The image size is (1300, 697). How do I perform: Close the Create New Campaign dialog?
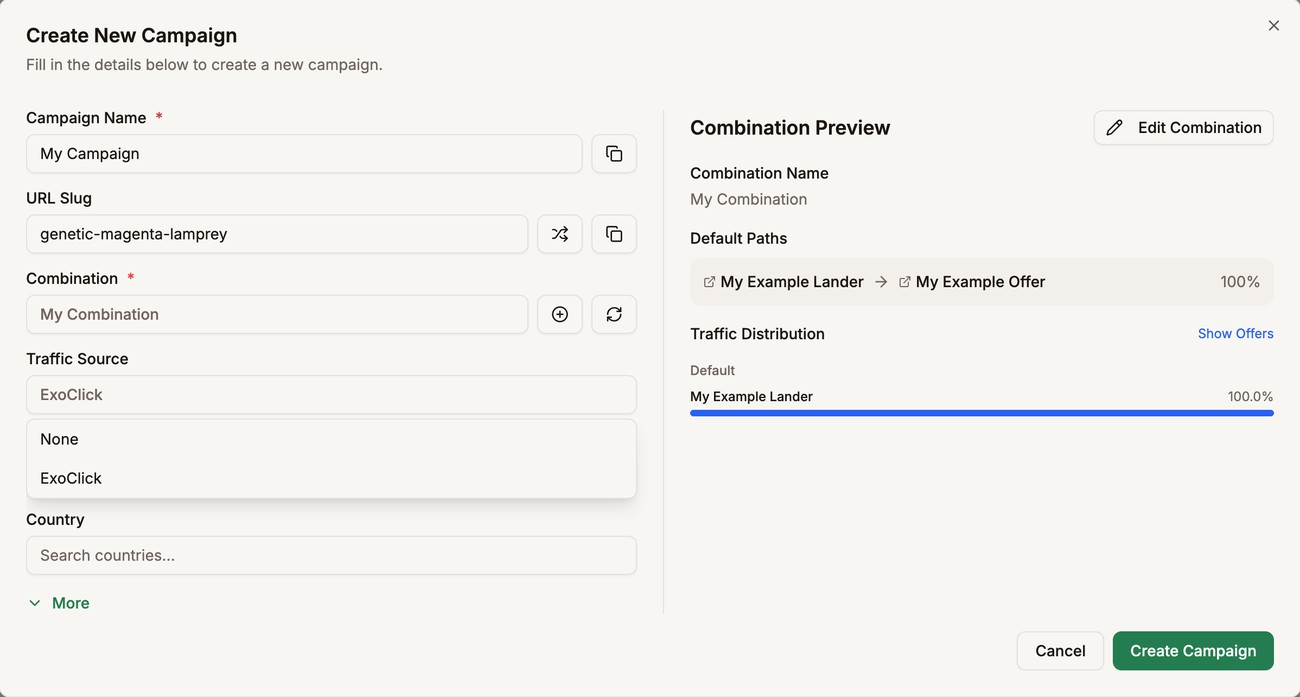pyautogui.click(x=1273, y=26)
